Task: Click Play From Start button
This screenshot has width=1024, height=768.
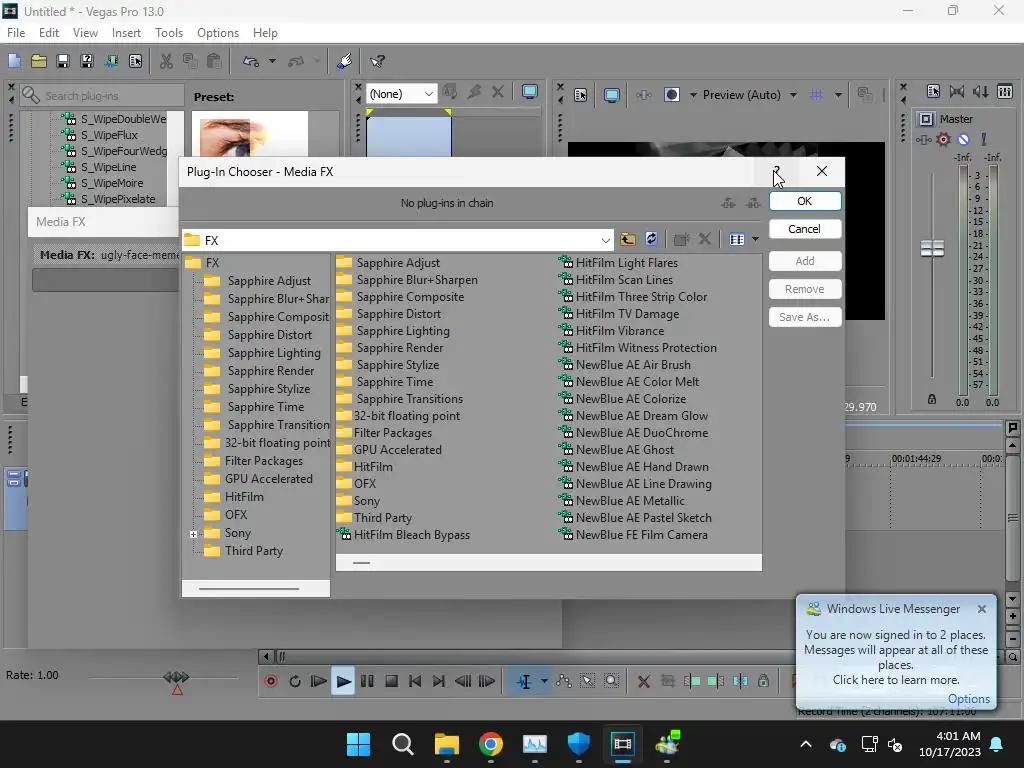Action: pos(319,681)
